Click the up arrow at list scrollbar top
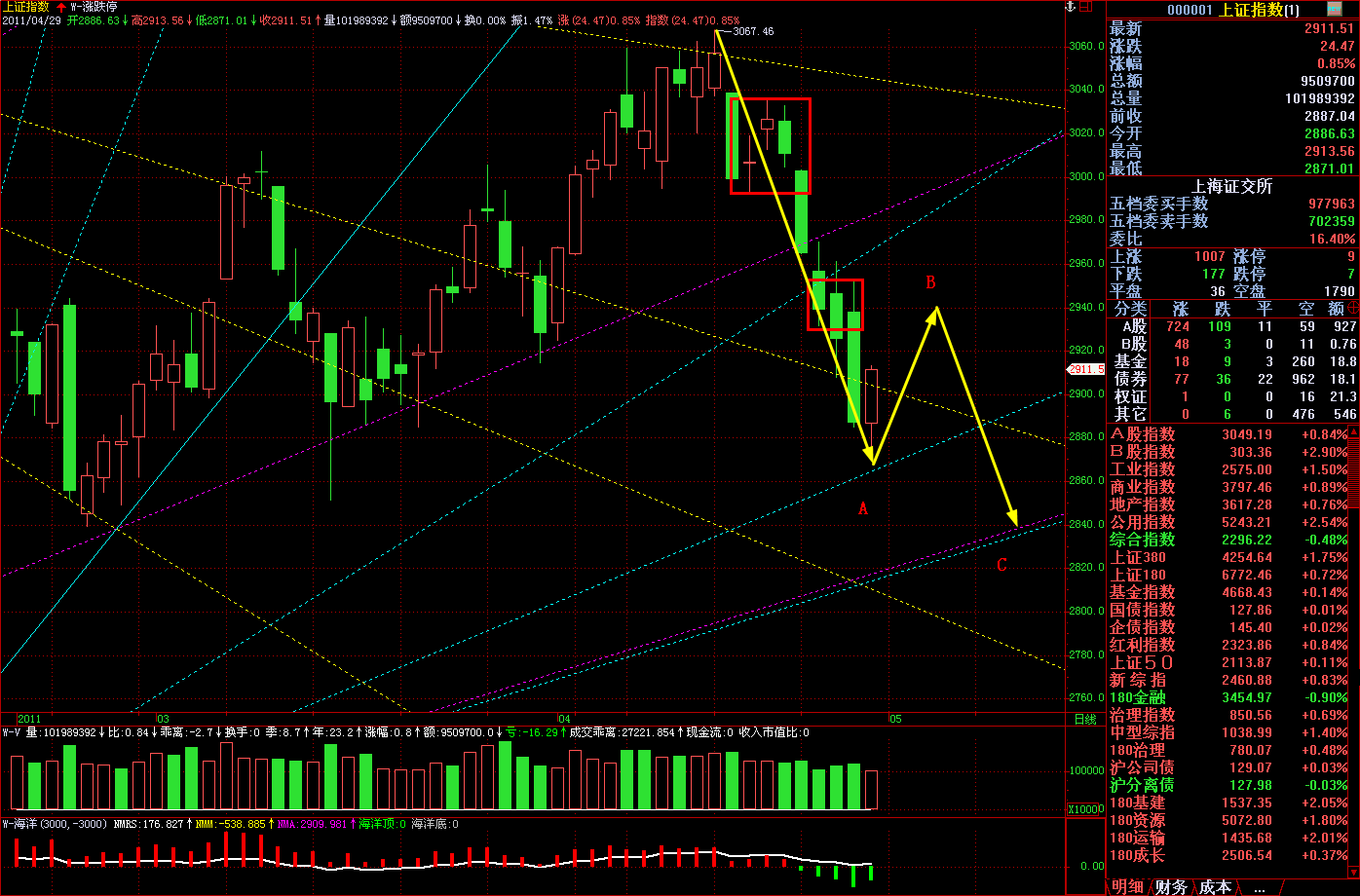 click(1353, 432)
